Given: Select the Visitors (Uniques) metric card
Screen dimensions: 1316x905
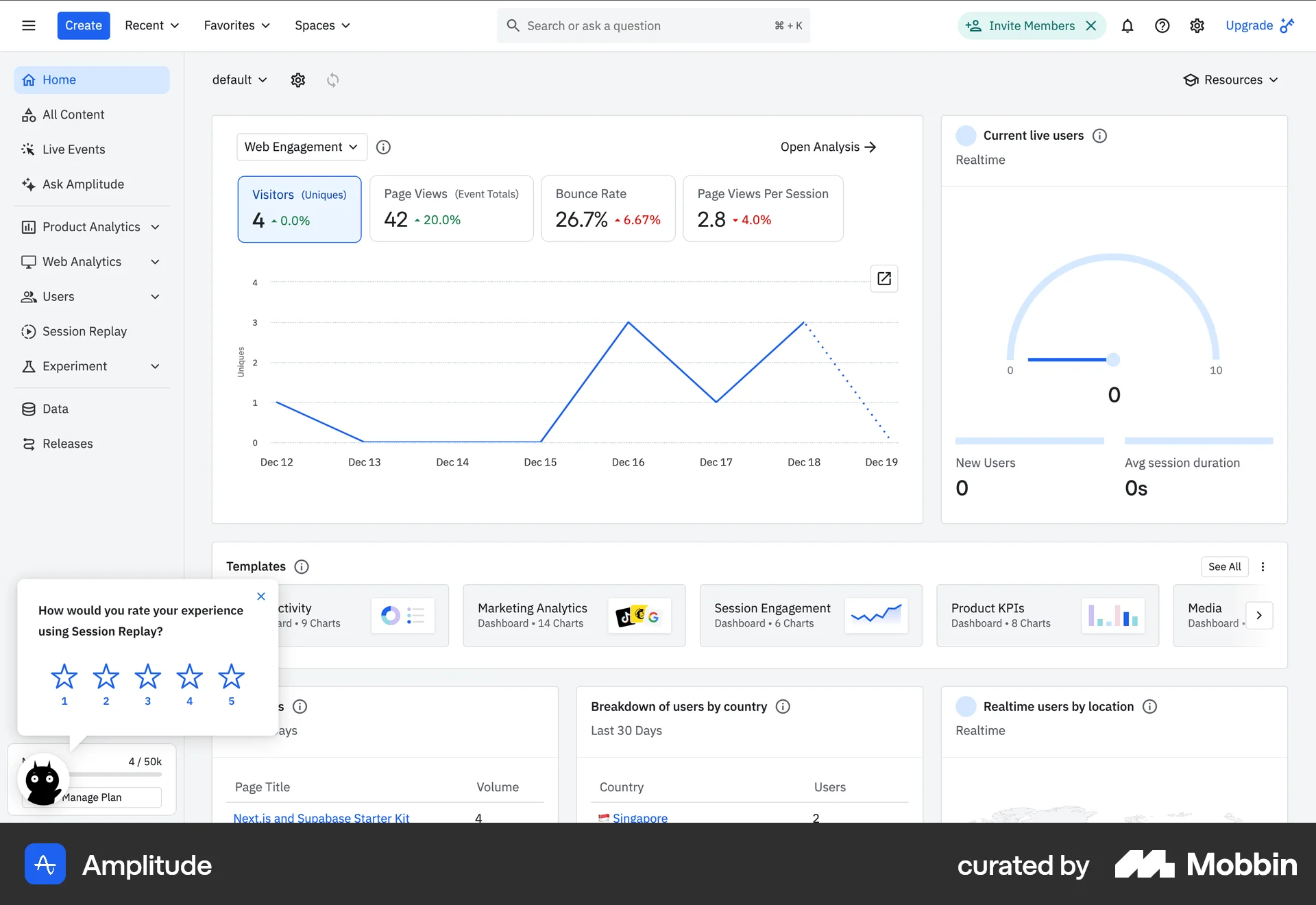Looking at the screenshot, I should [299, 208].
